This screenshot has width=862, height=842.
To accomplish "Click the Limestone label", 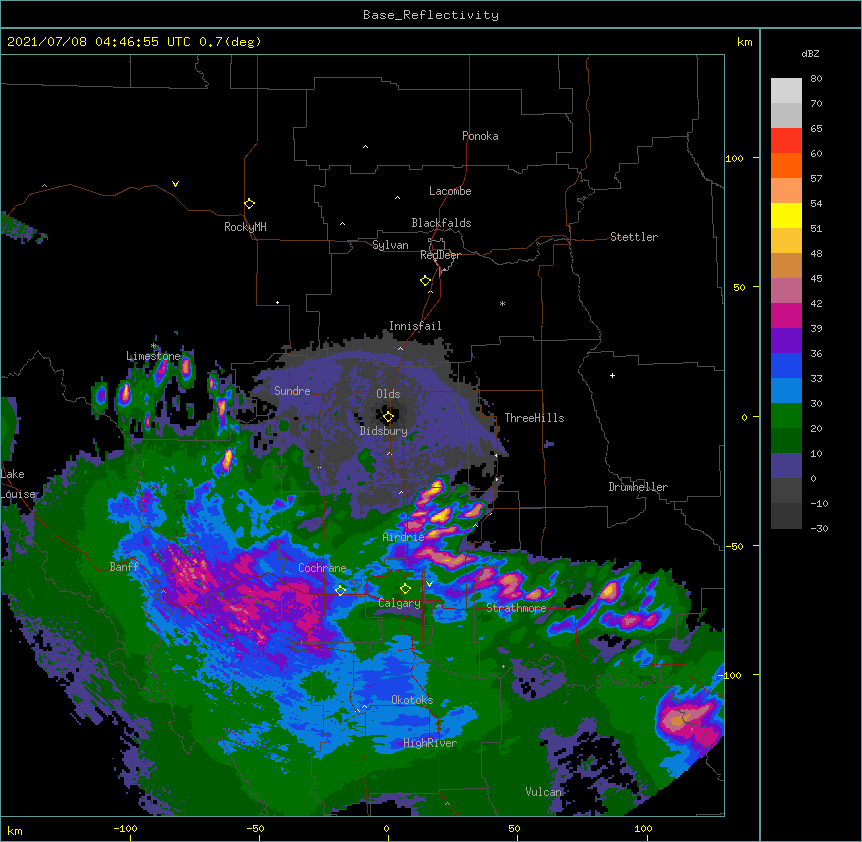I will tap(153, 356).
